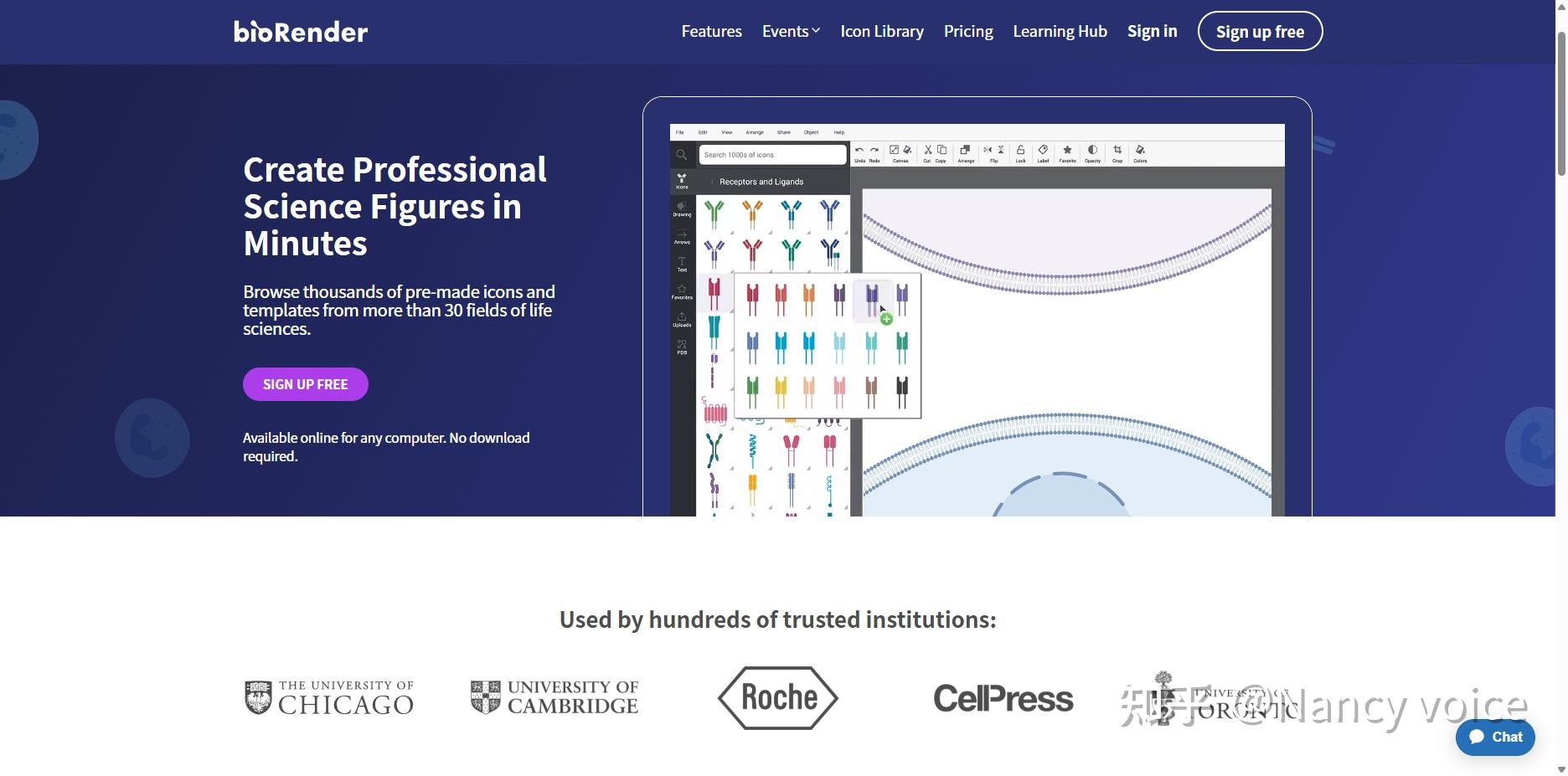Visit the Pricing page
Image resolution: width=1568 pixels, height=776 pixels.
tap(968, 32)
